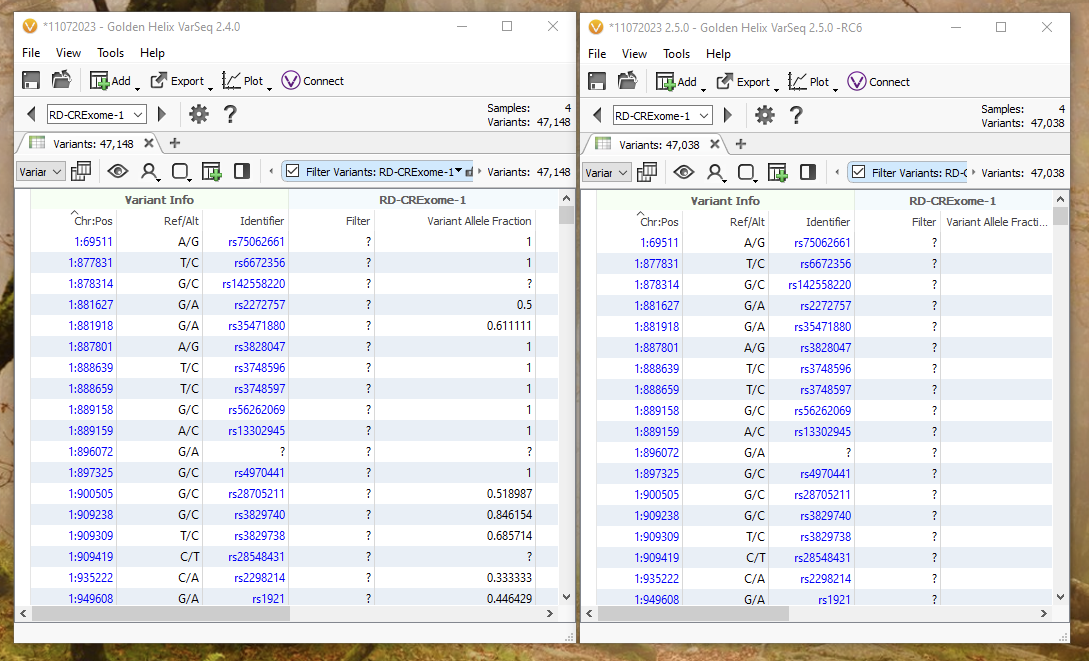Click Save icon in VarSeq 2.5.0 window
This screenshot has width=1089, height=661.
tap(597, 81)
